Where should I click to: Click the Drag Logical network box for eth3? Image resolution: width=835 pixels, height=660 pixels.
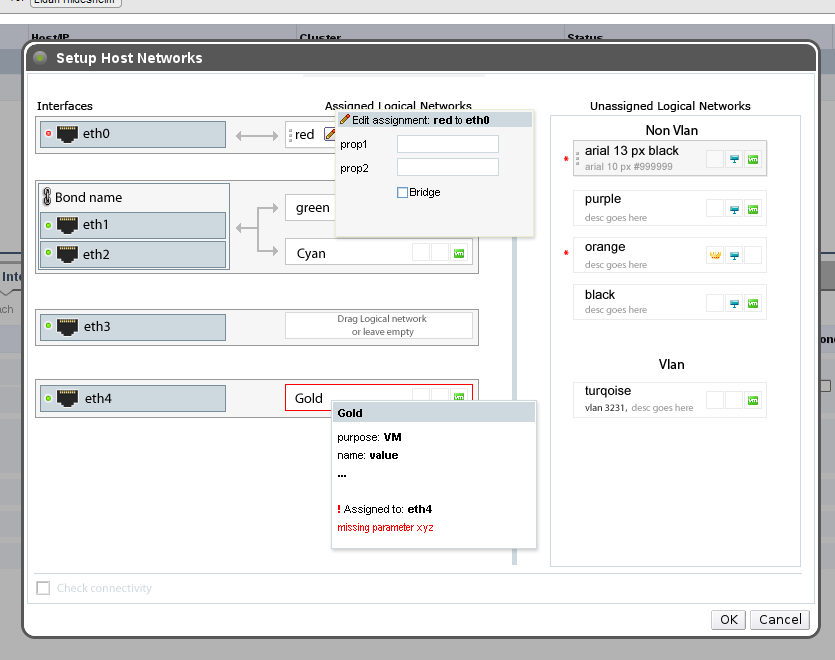[x=379, y=327]
